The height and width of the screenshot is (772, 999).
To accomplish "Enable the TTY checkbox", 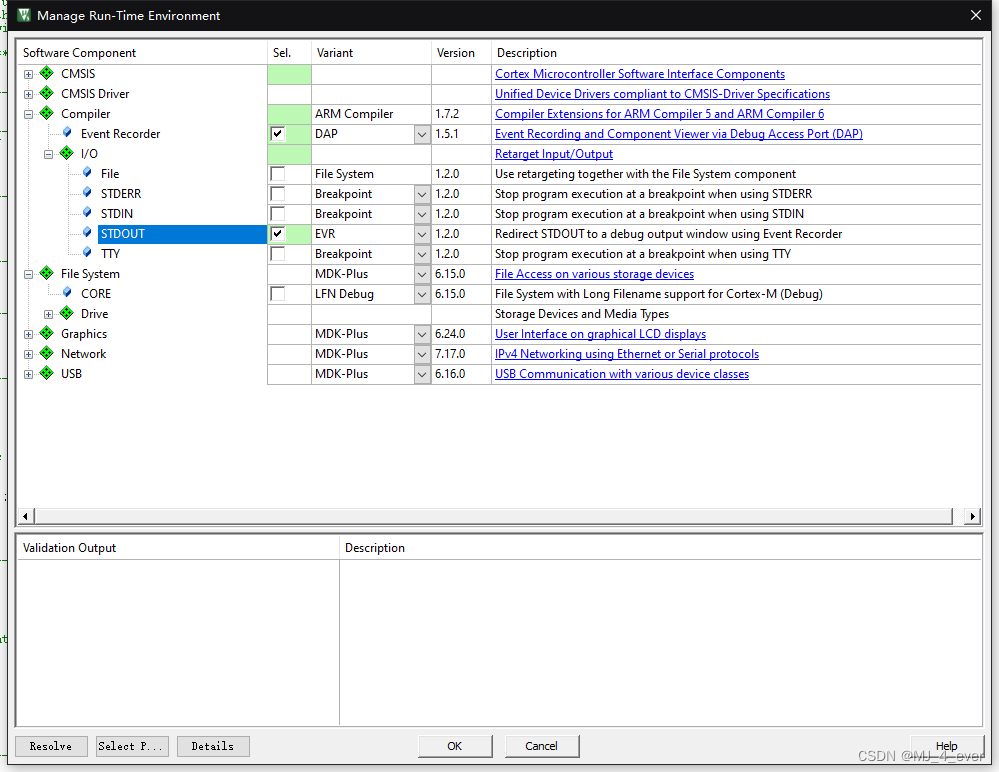I will 278,254.
